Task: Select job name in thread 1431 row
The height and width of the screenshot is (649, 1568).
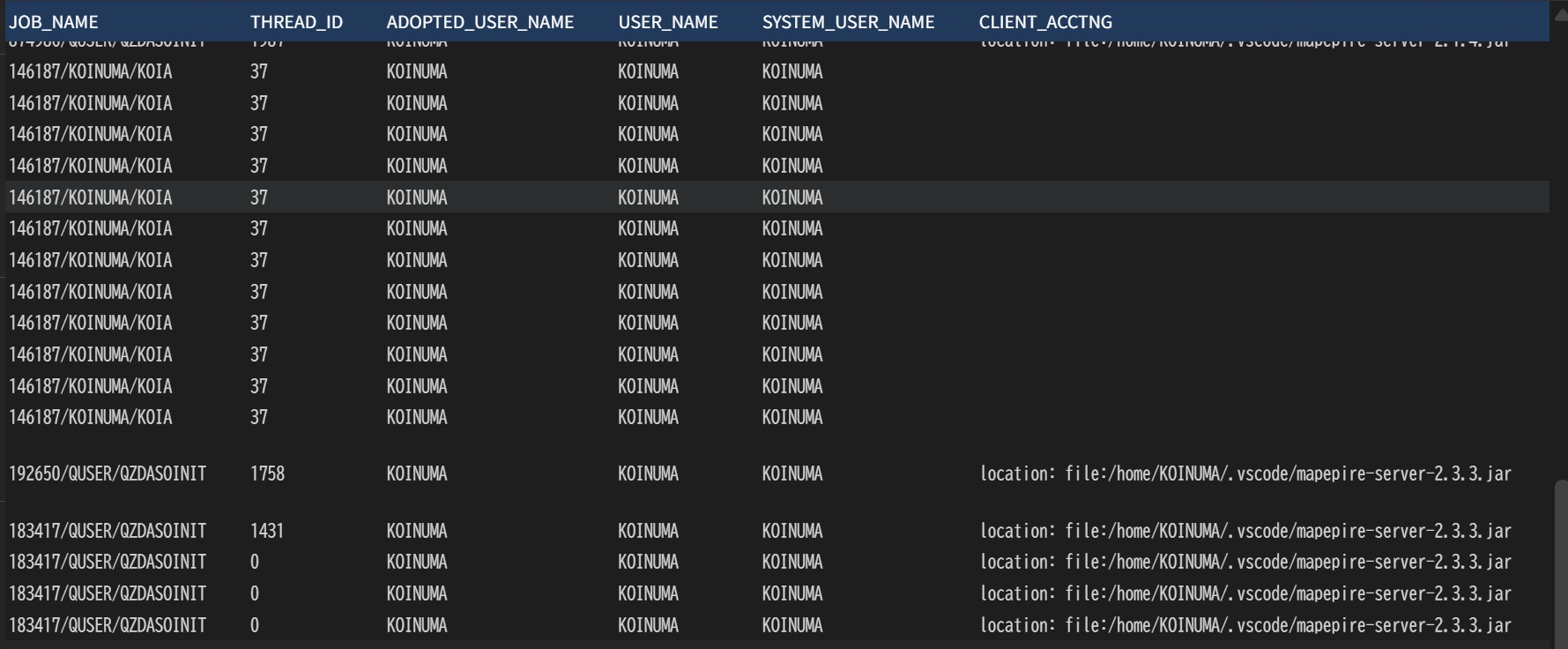Action: point(108,531)
